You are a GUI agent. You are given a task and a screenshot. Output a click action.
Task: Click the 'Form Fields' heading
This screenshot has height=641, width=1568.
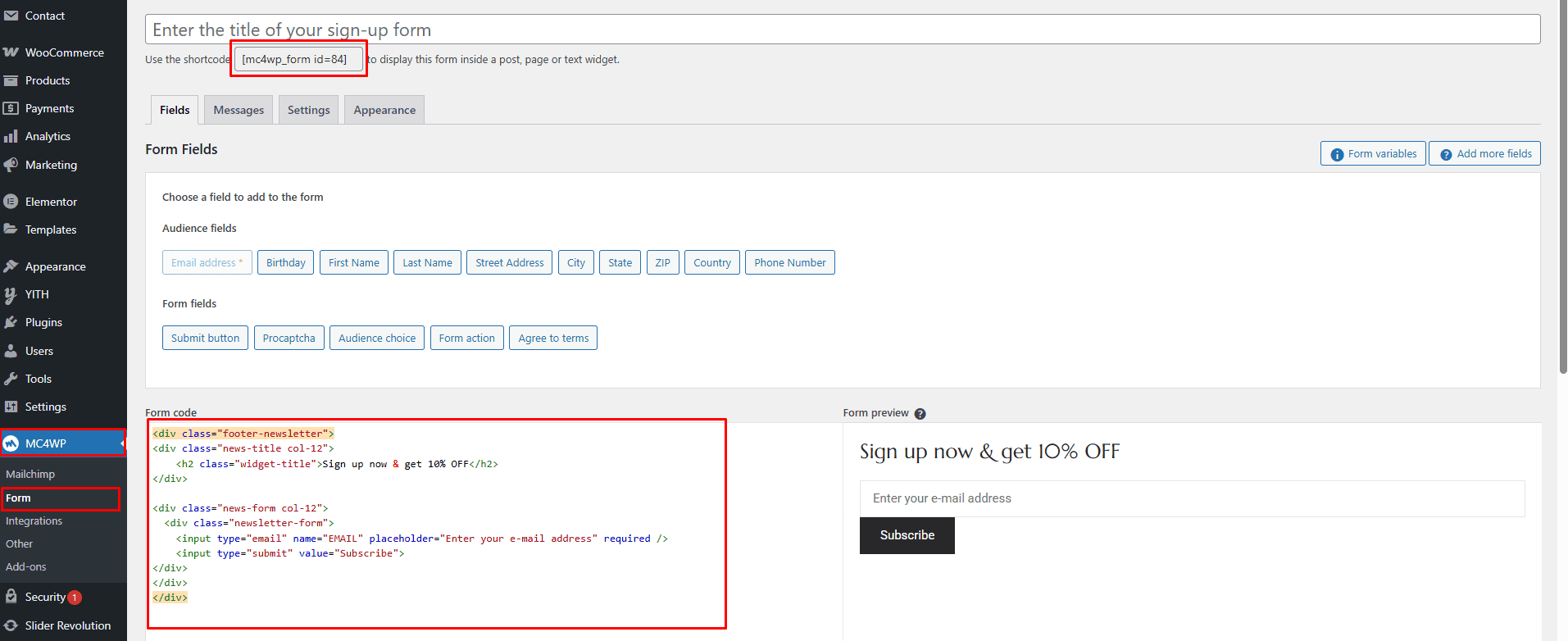pyautogui.click(x=181, y=149)
